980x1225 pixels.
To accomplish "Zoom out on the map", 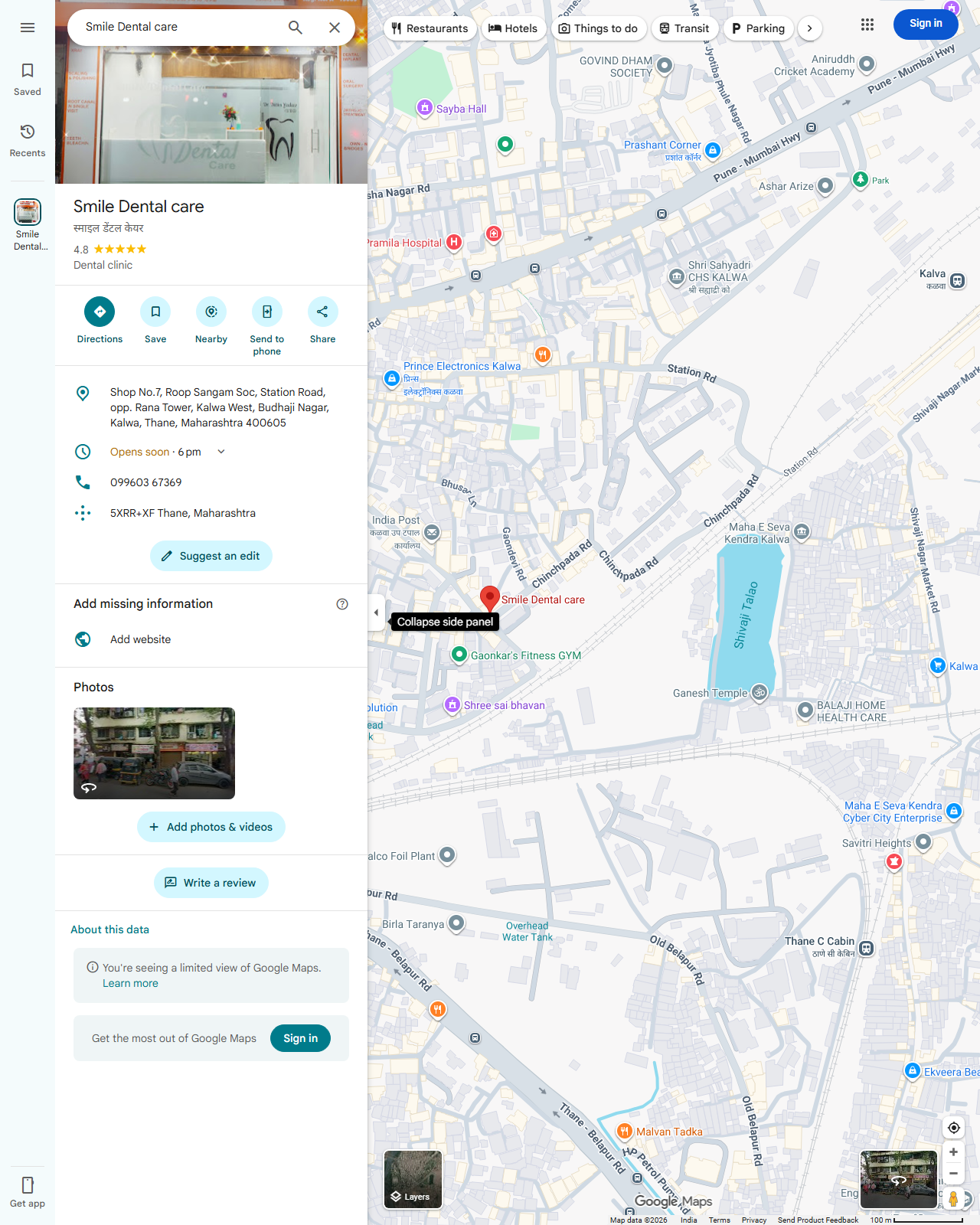I will (953, 1173).
